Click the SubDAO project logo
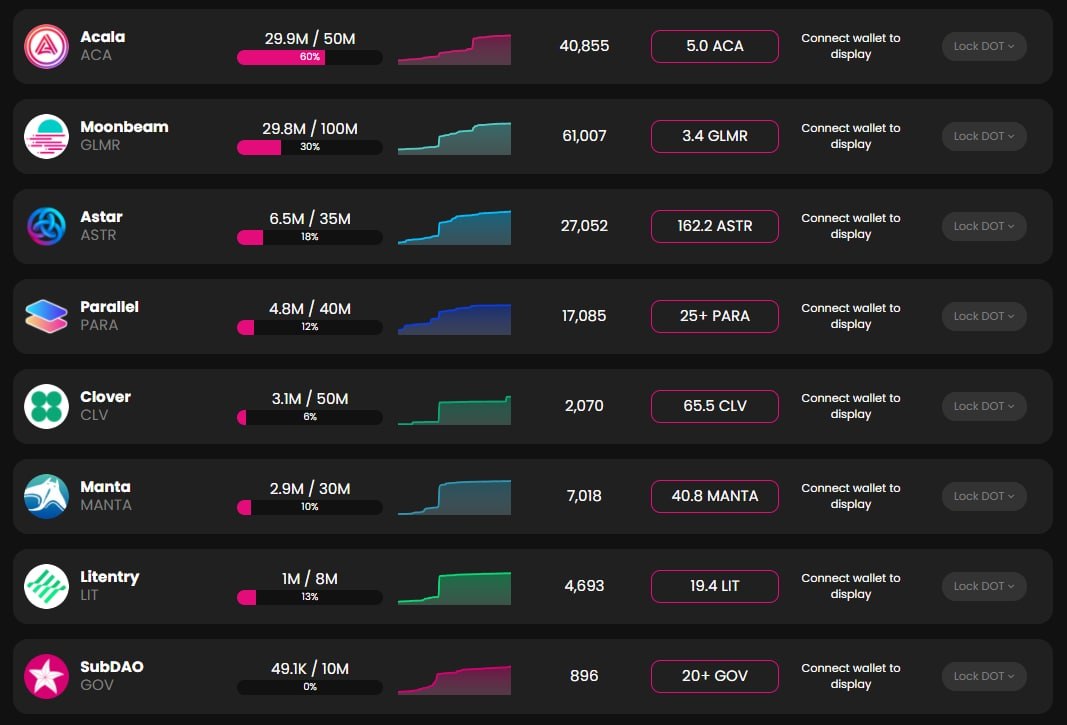This screenshot has width=1067, height=725. (46, 676)
